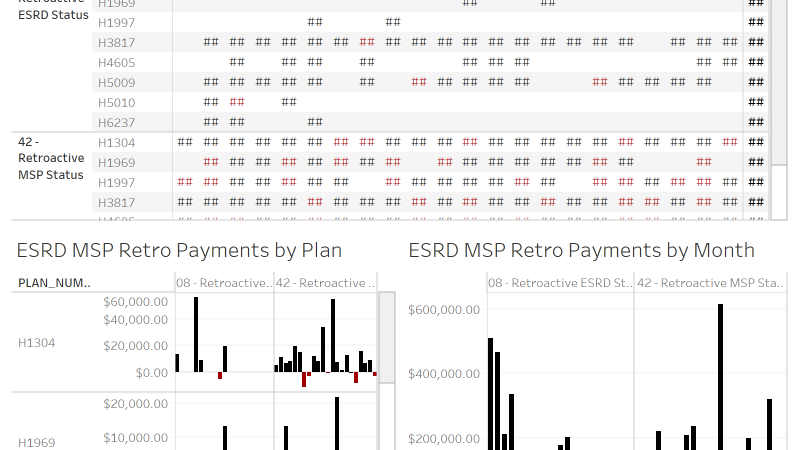Viewport: 800px width, 450px height.
Task: Click the $10,000.00 axis label for H1969
Action: point(135,438)
